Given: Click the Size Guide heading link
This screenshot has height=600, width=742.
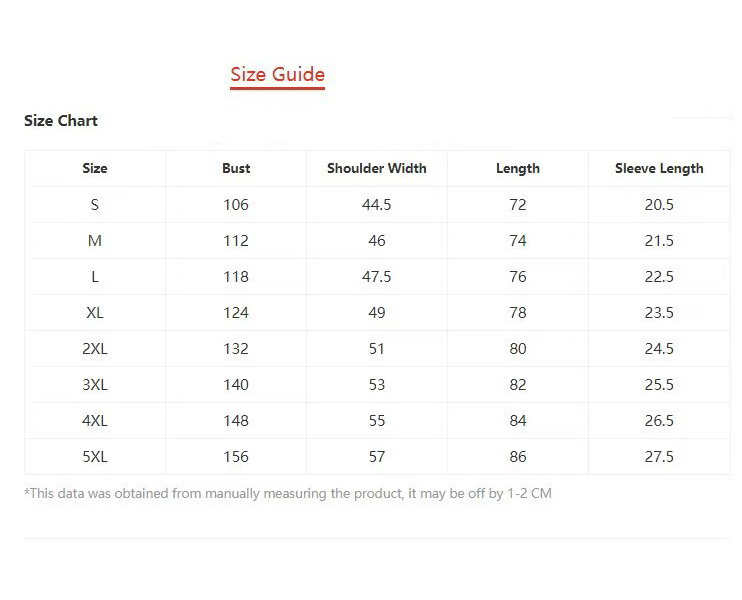Looking at the screenshot, I should coord(277,74).
